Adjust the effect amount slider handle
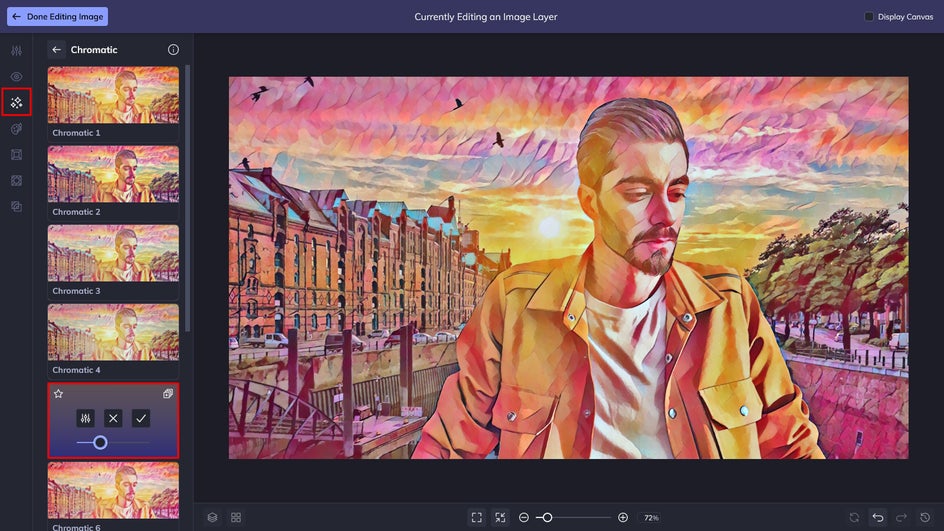The width and height of the screenshot is (944, 531). [101, 443]
